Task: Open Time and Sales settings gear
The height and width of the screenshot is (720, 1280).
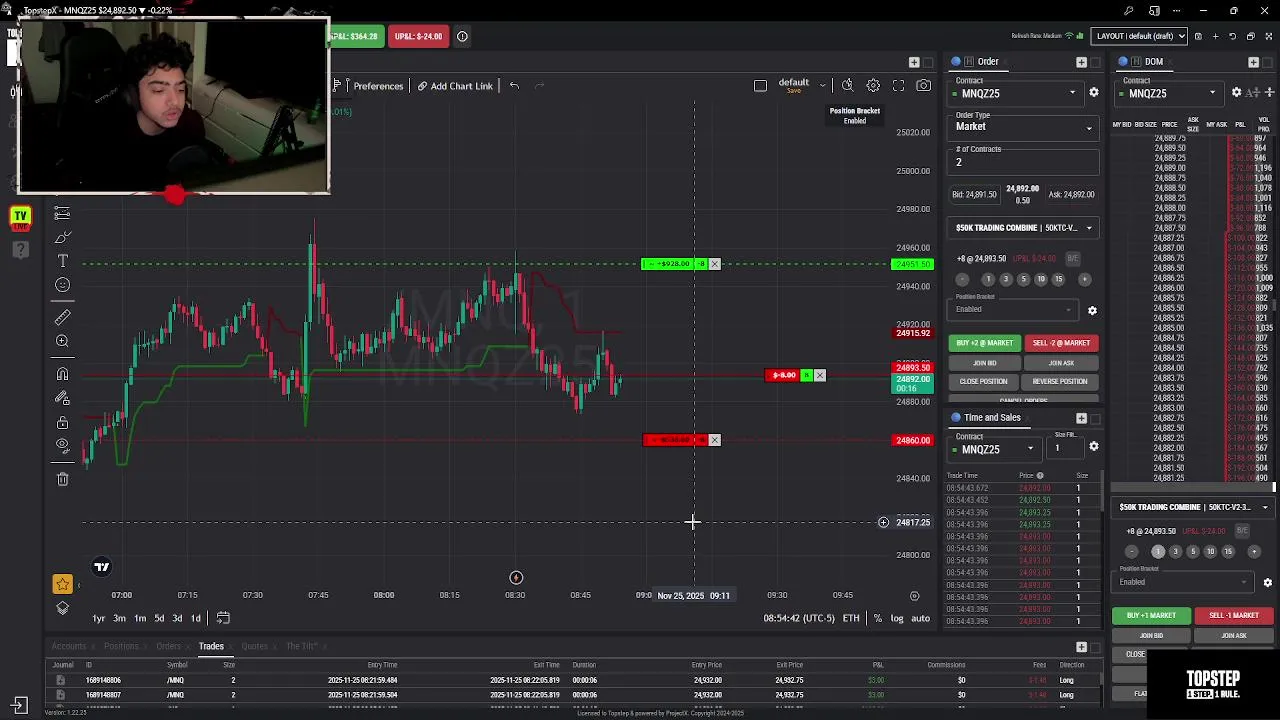Action: pos(1094,447)
